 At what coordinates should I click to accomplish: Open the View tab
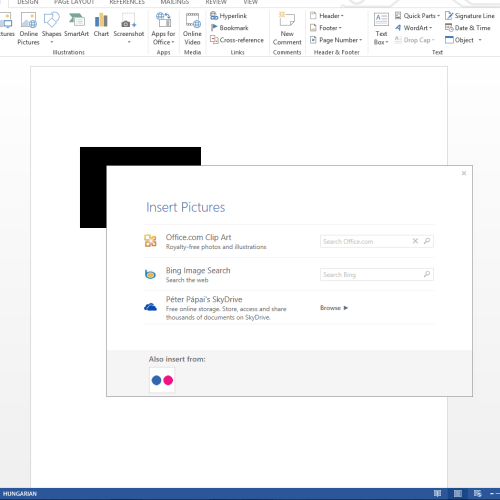(x=250, y=2)
